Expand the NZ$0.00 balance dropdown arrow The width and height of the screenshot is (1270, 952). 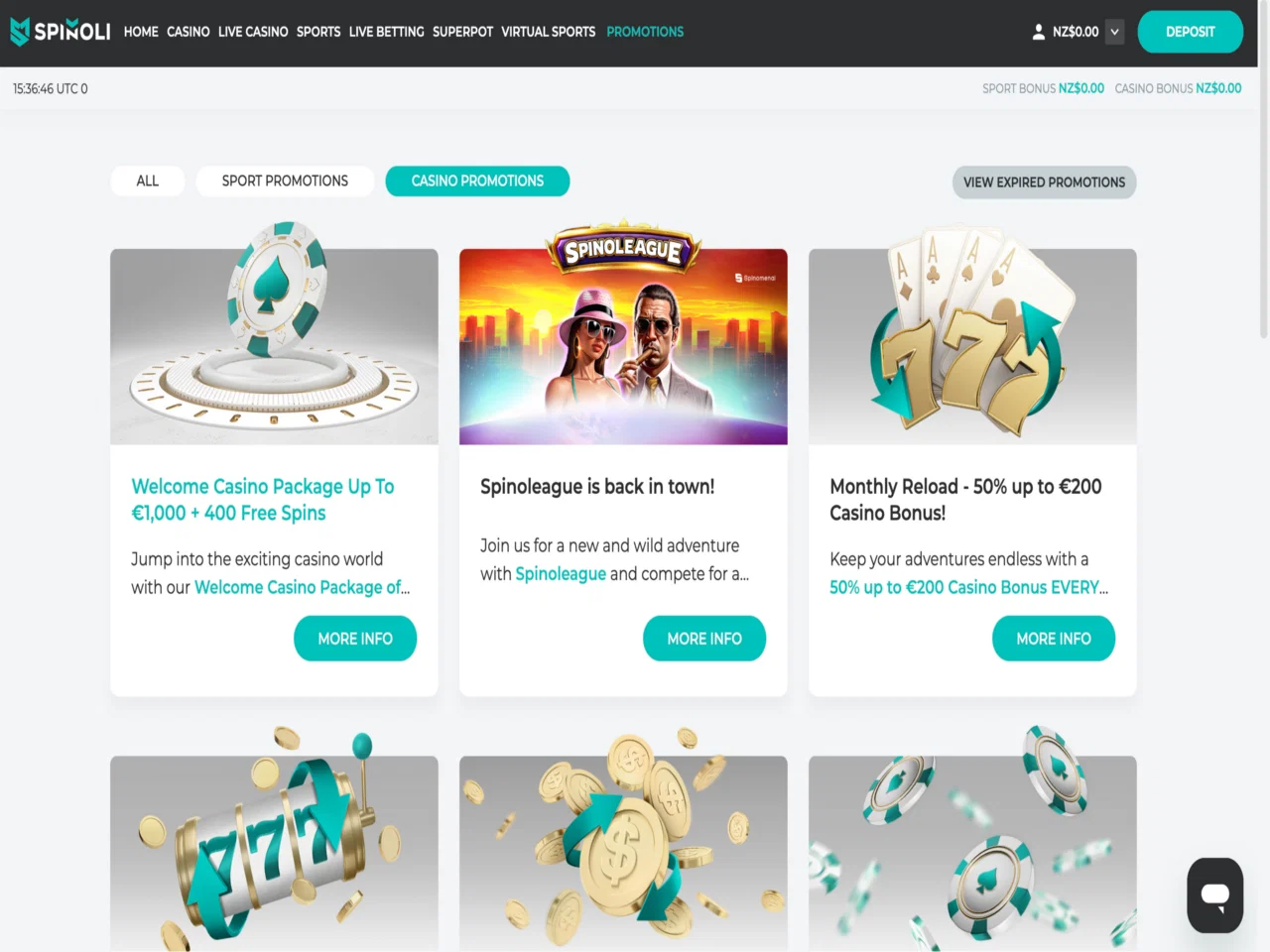click(1114, 32)
